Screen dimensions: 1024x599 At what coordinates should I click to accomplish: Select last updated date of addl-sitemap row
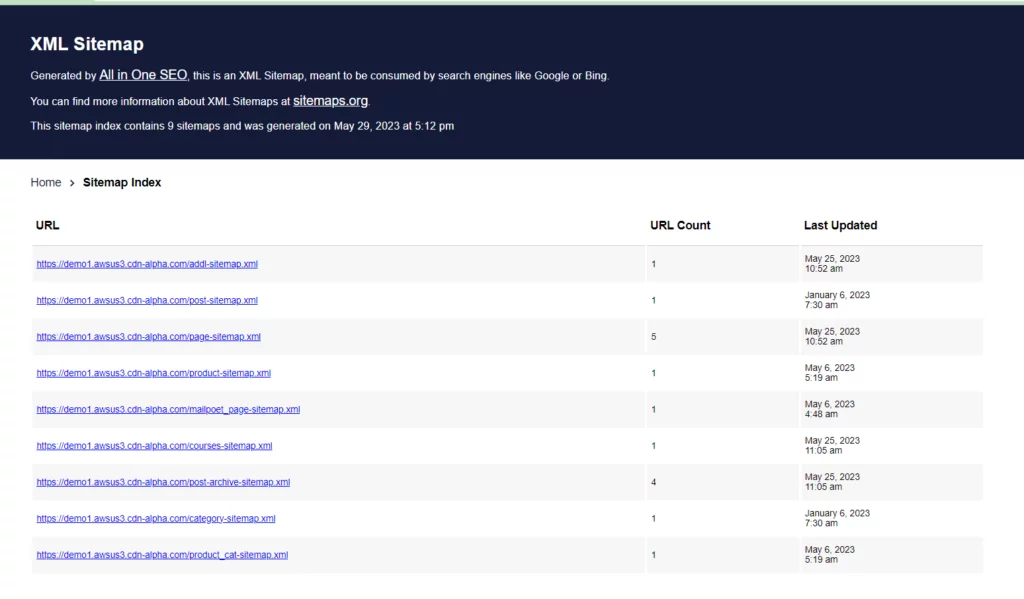point(832,264)
